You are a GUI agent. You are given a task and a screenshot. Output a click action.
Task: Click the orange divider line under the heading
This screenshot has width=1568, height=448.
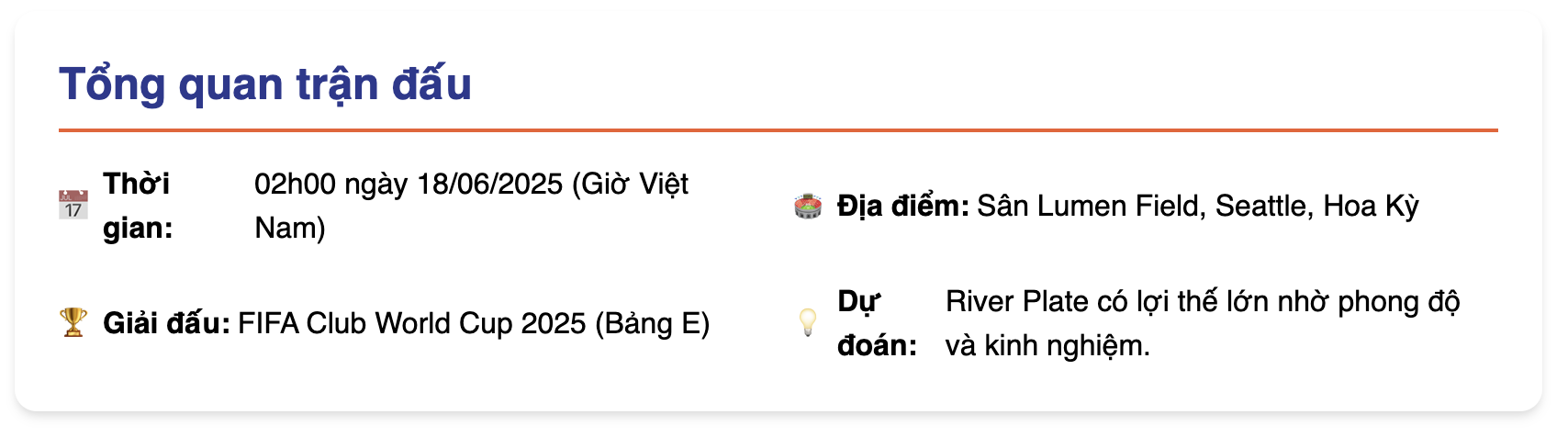point(778,130)
